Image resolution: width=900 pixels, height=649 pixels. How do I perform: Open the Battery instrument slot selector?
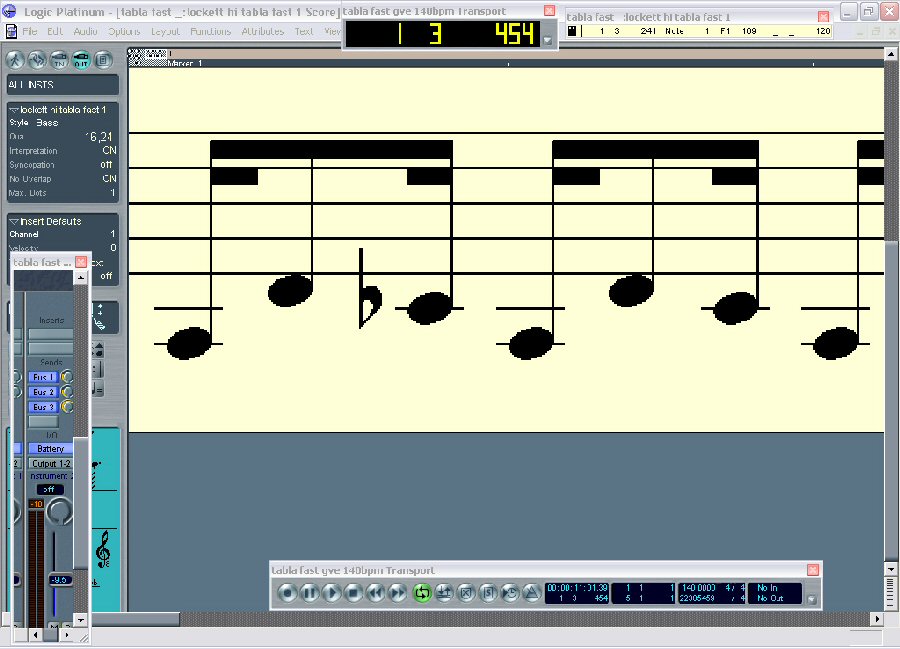click(50, 449)
